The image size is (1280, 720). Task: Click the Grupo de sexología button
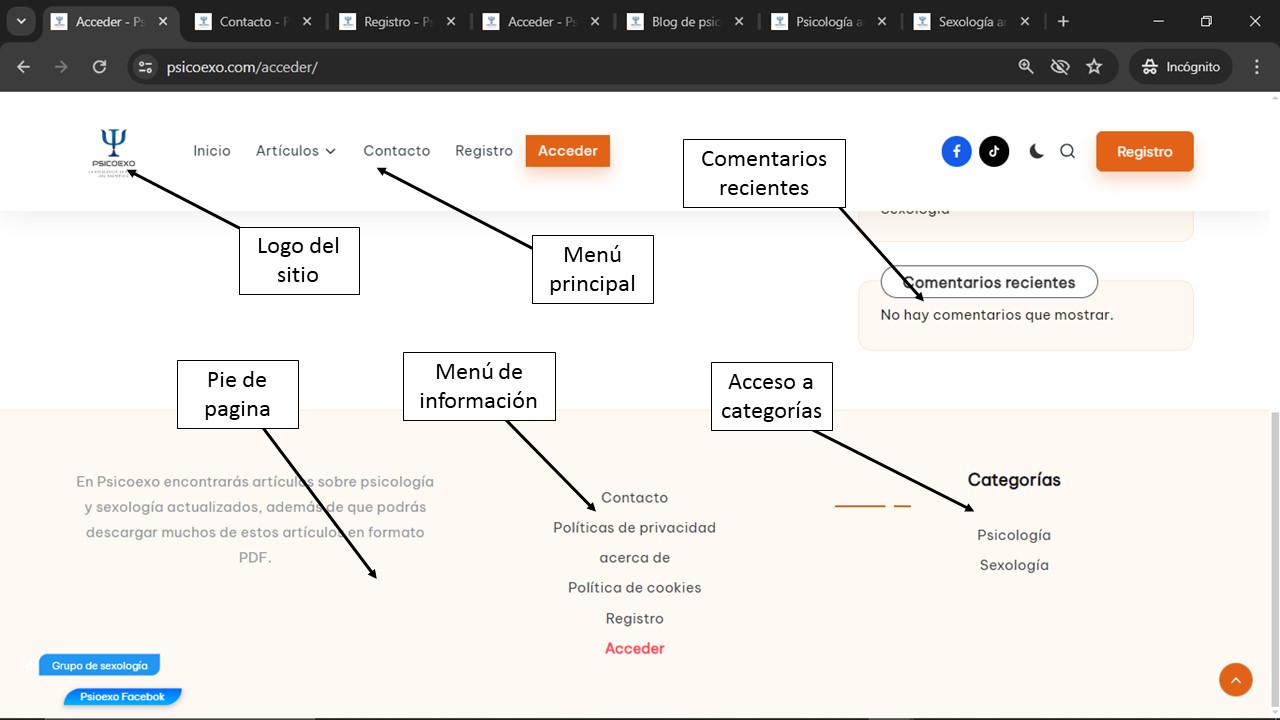pyautogui.click(x=99, y=666)
